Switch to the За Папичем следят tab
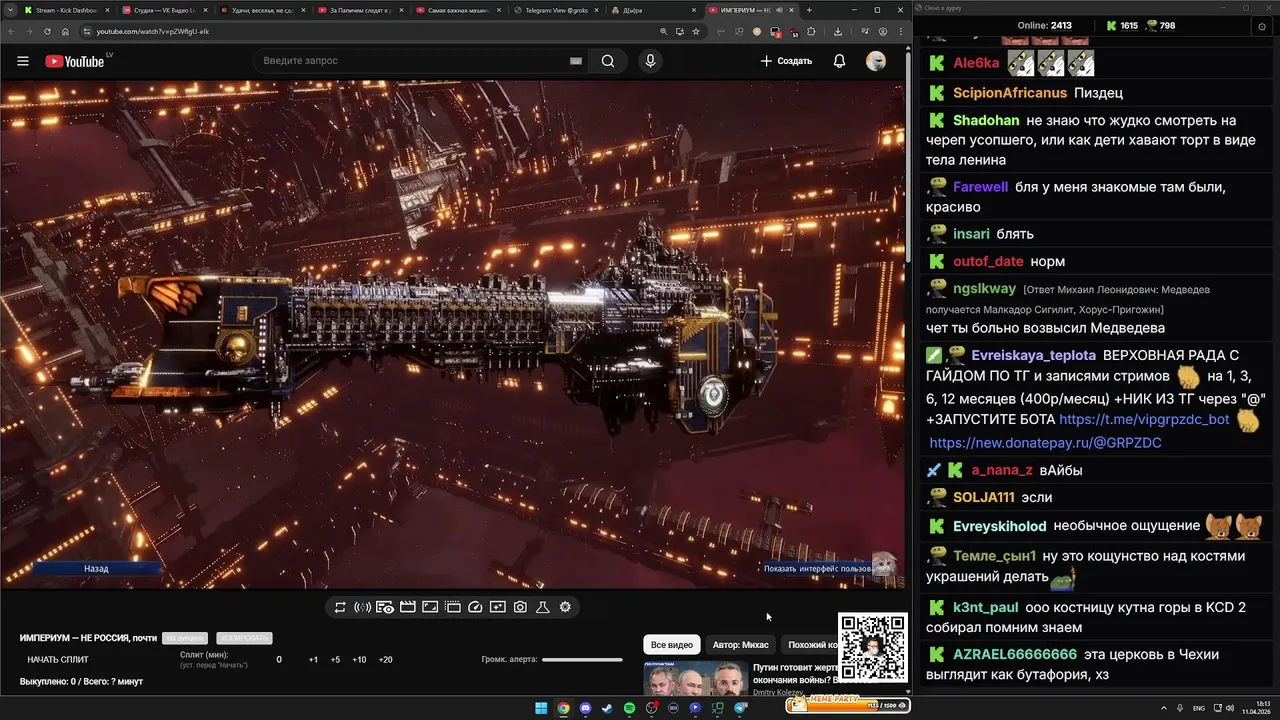Screen dimensions: 1280x720 [x=360, y=10]
